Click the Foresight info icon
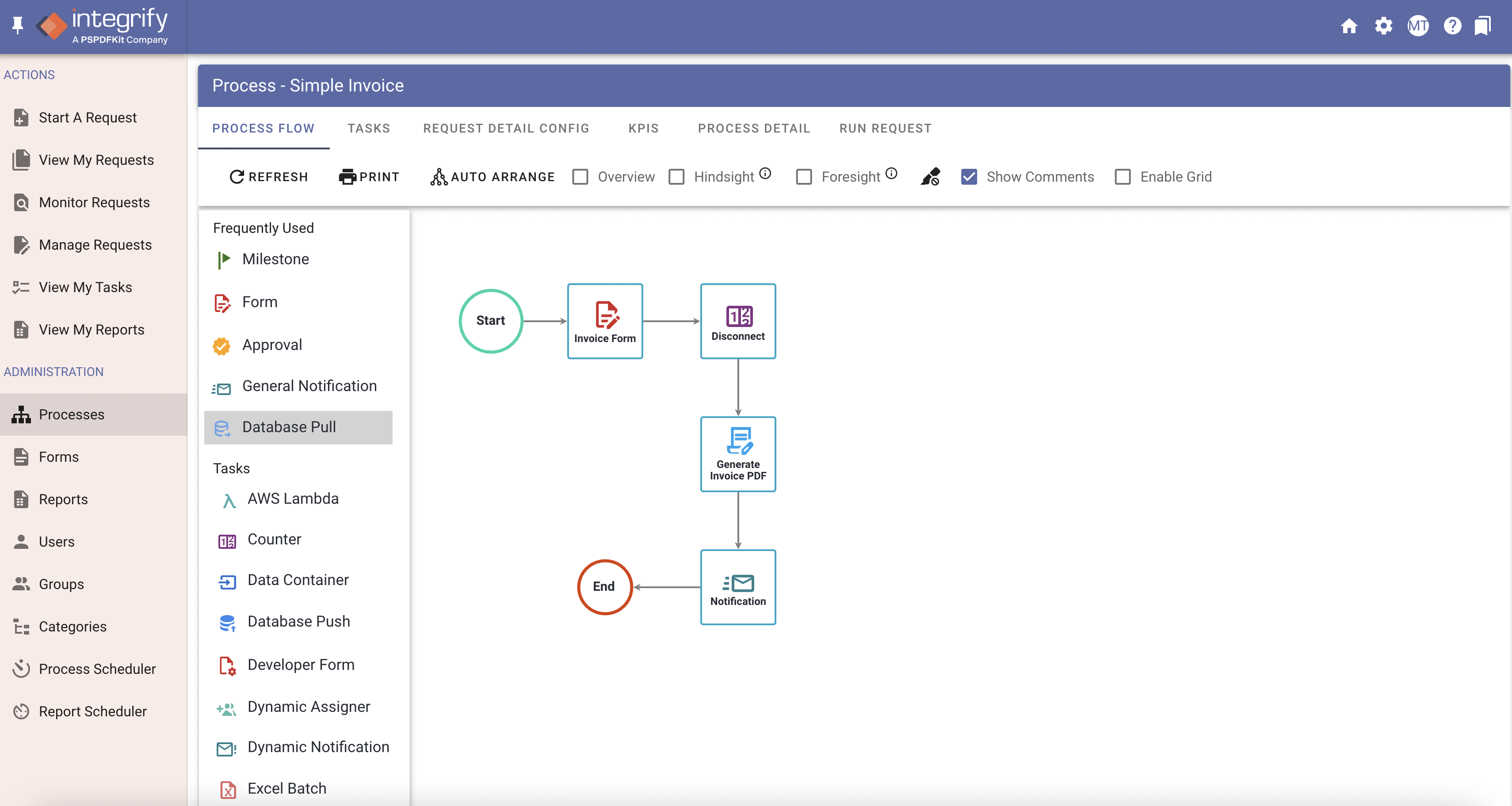 892,174
